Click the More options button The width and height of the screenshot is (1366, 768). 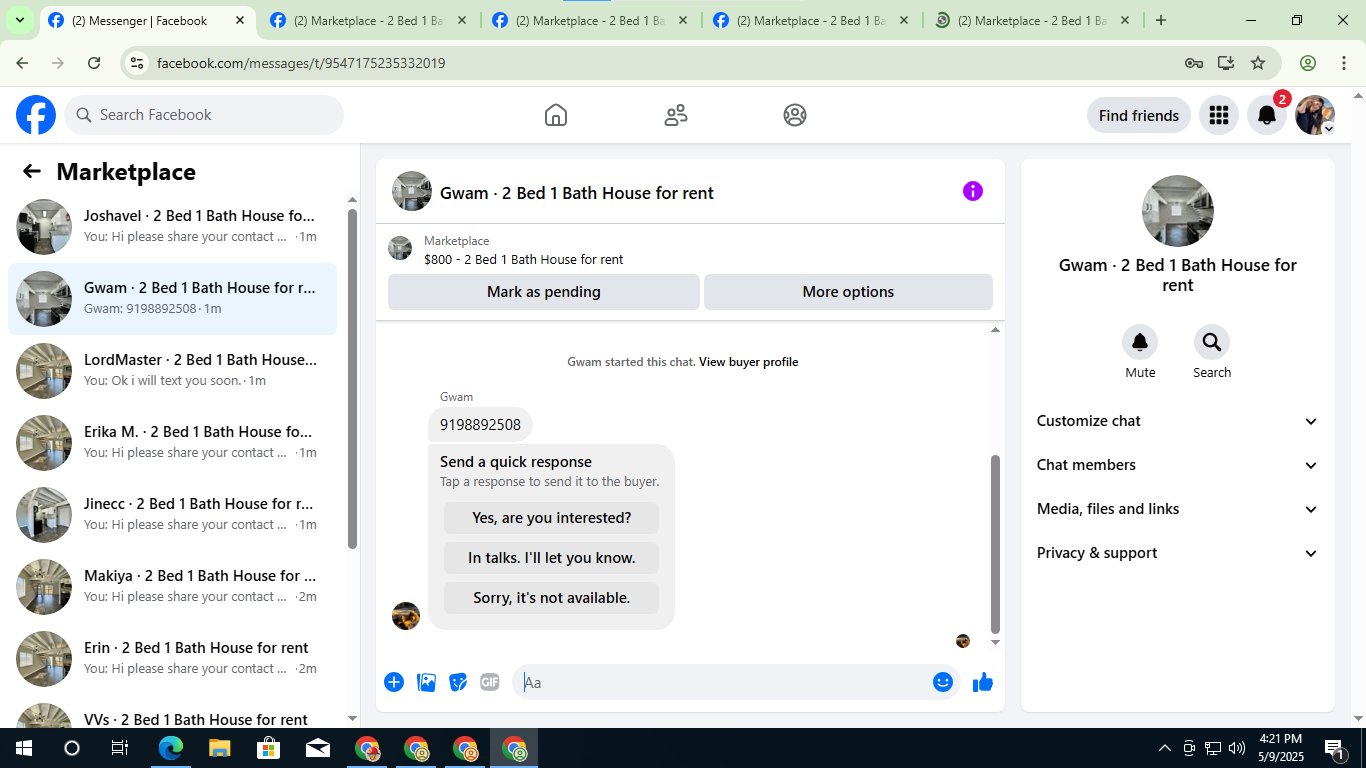tap(848, 292)
